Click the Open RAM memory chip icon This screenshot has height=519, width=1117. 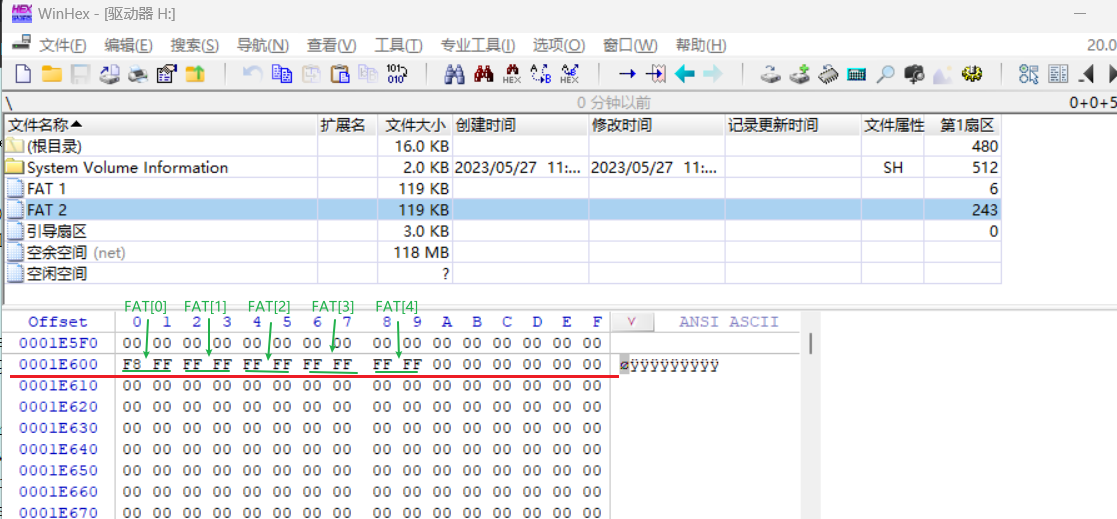[x=828, y=73]
